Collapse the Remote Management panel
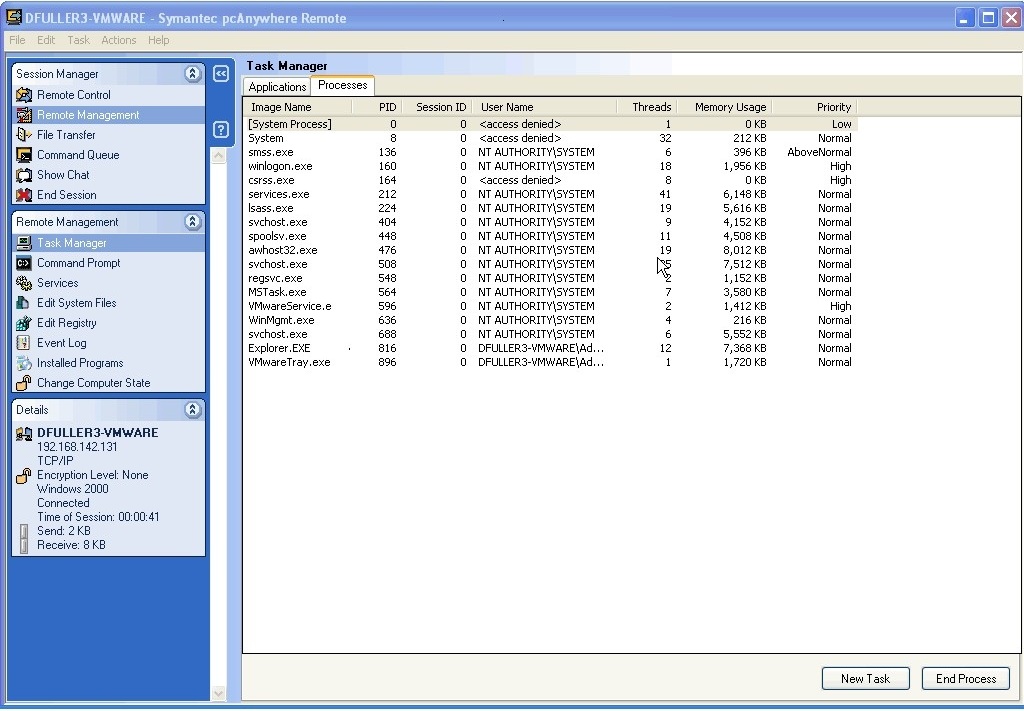This screenshot has width=1024, height=711. pyautogui.click(x=192, y=221)
